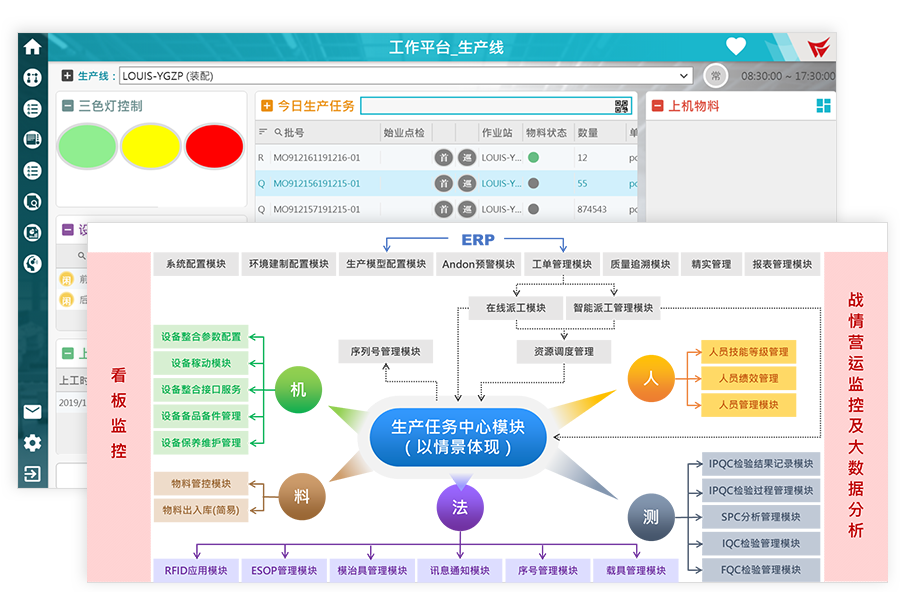Click the 今日生产任务 search input field
The width and height of the screenshot is (902, 608).
tap(486, 106)
